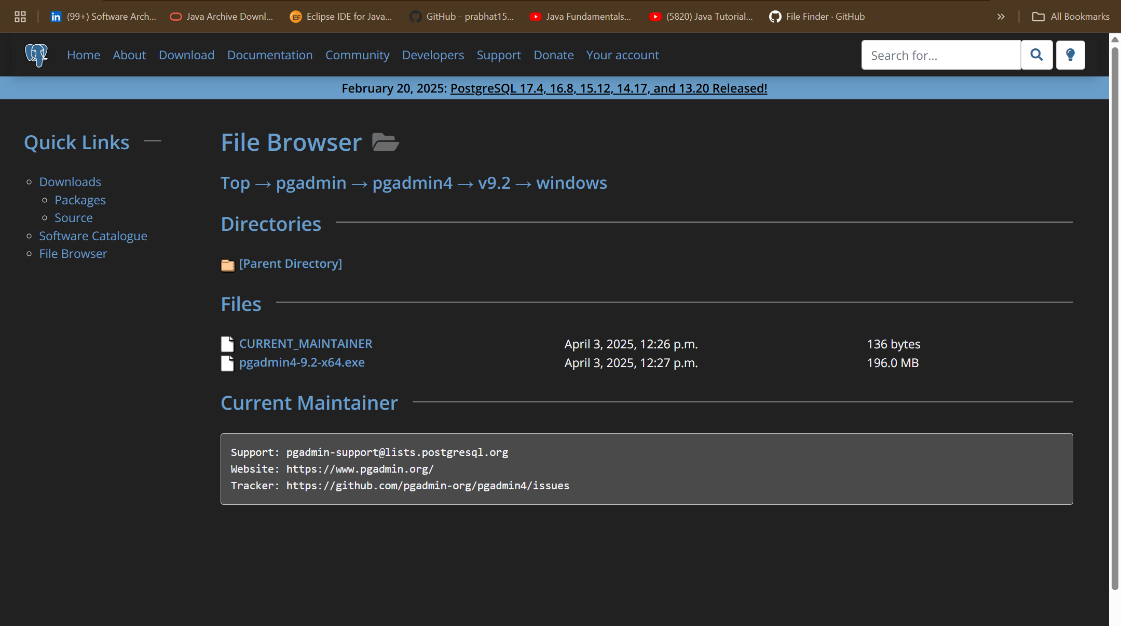Open the Java Fundamentals YouTube bookmark

coord(581,16)
